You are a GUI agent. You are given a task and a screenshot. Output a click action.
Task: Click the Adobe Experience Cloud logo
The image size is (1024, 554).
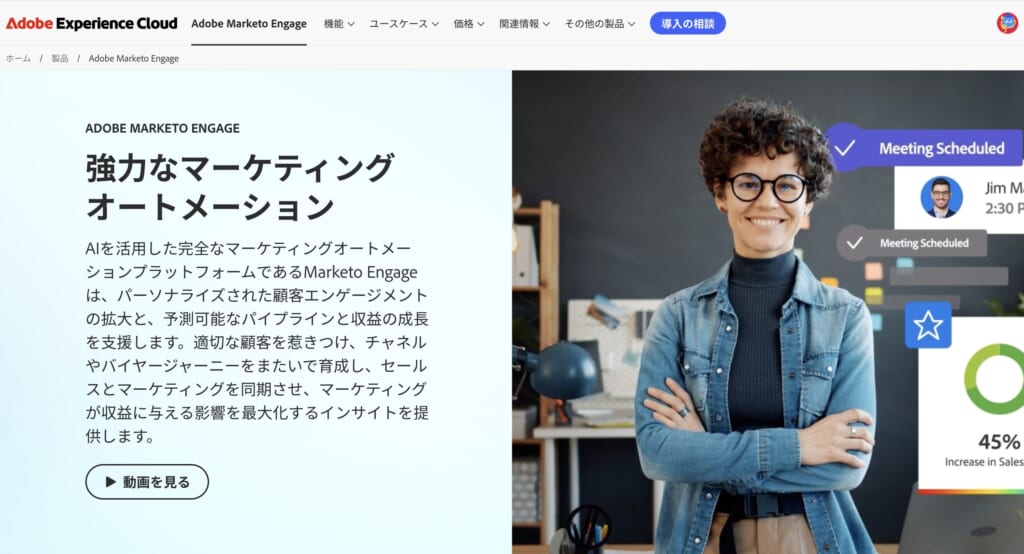[x=91, y=24]
